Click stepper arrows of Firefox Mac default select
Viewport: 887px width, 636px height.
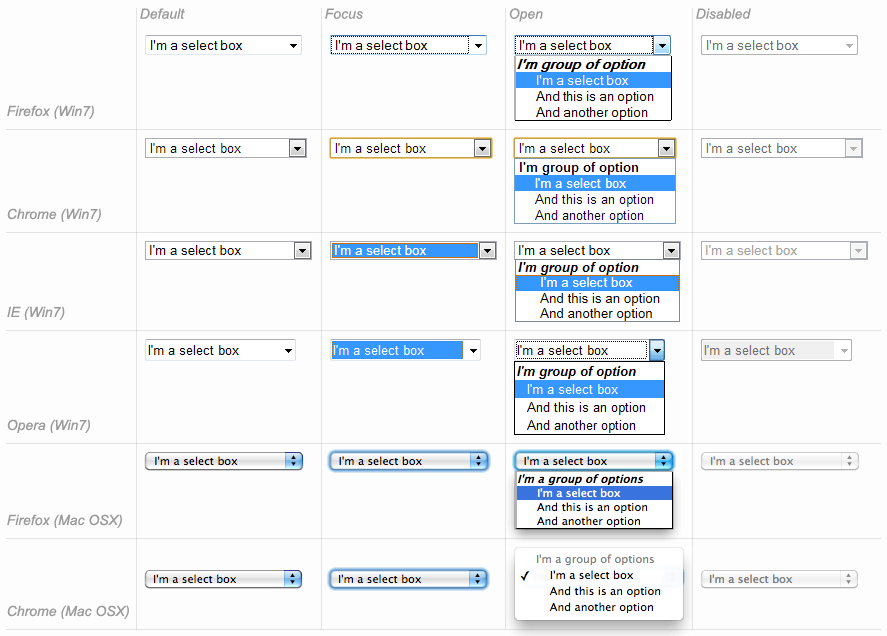tap(294, 461)
